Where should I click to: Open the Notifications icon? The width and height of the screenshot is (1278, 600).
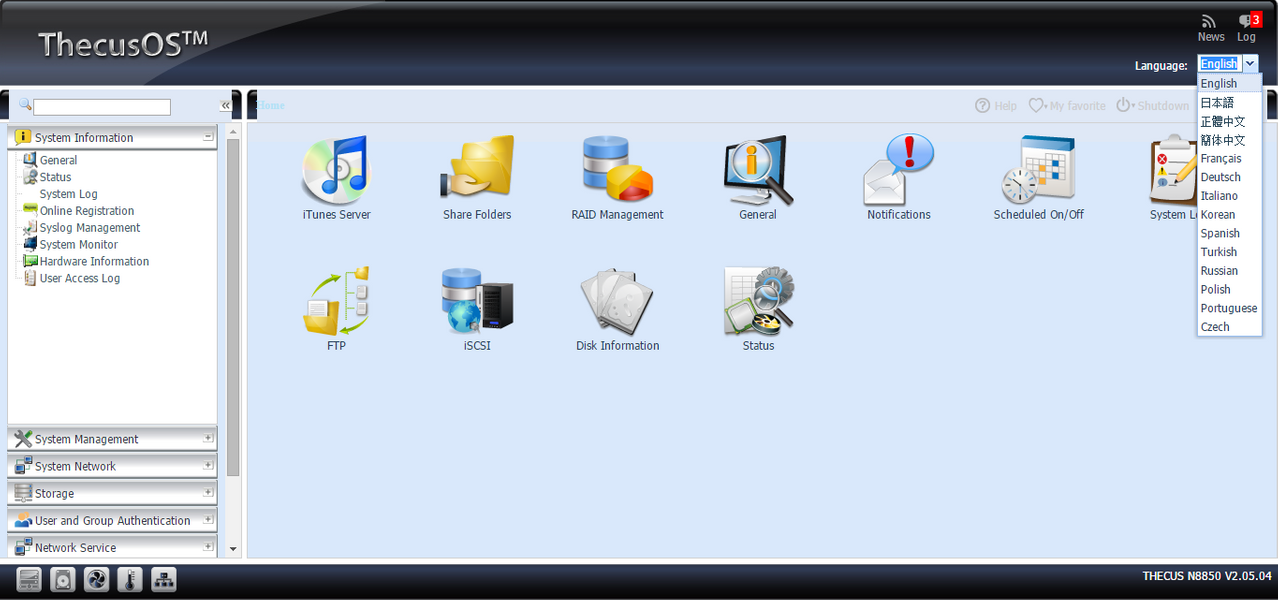pos(898,172)
